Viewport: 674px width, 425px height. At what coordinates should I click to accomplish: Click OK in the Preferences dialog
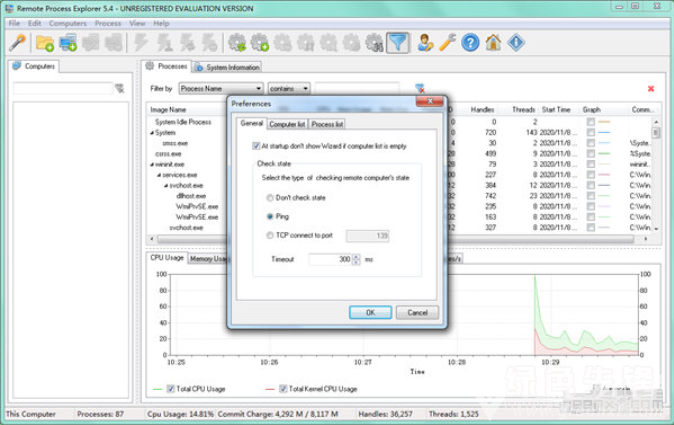[x=370, y=312]
